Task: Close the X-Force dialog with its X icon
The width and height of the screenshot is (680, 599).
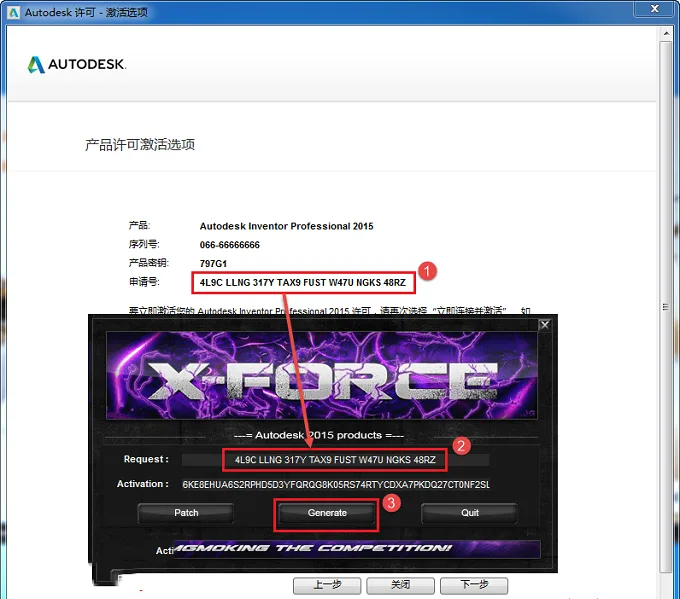Action: 545,325
